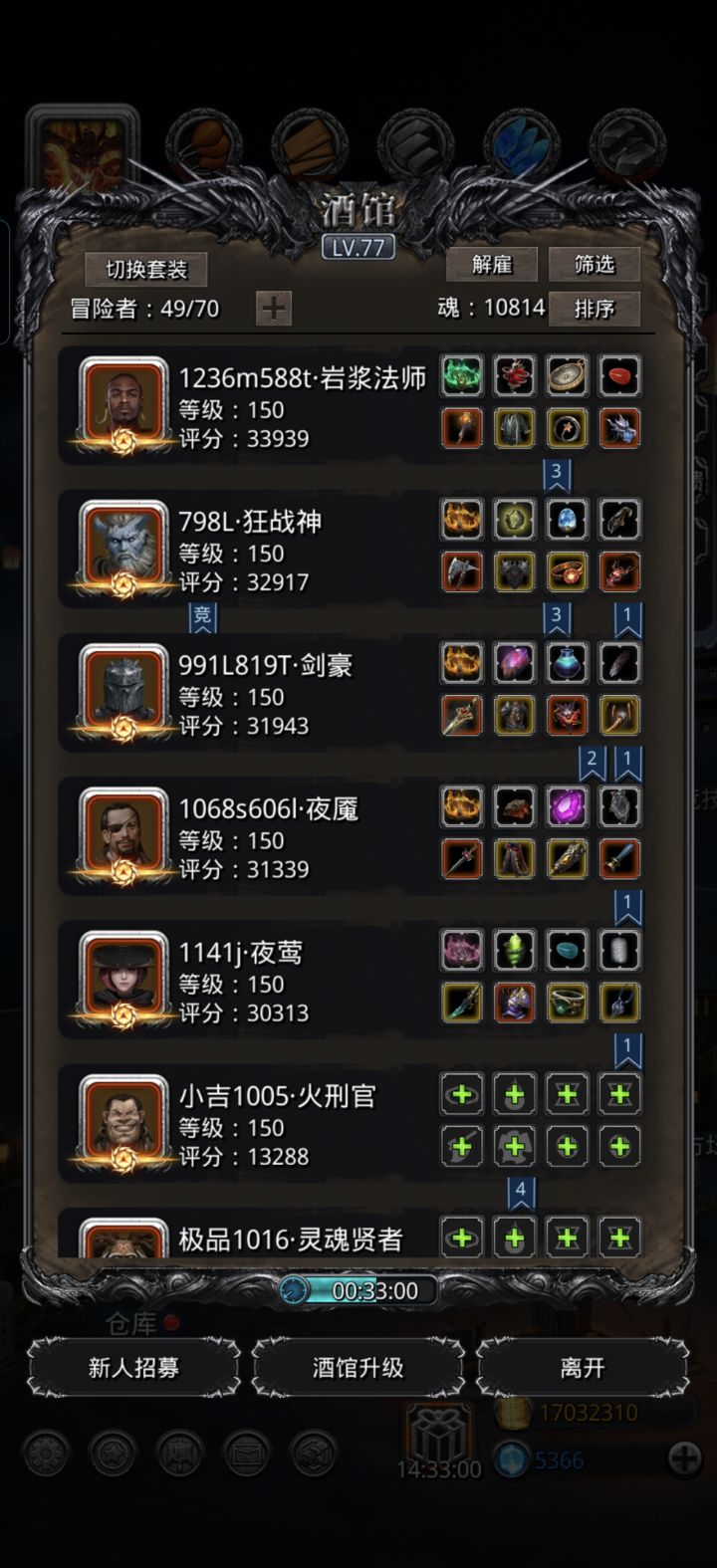Switch to the blue crystal tab at top
This screenshot has height=1568, width=717.
point(522,145)
